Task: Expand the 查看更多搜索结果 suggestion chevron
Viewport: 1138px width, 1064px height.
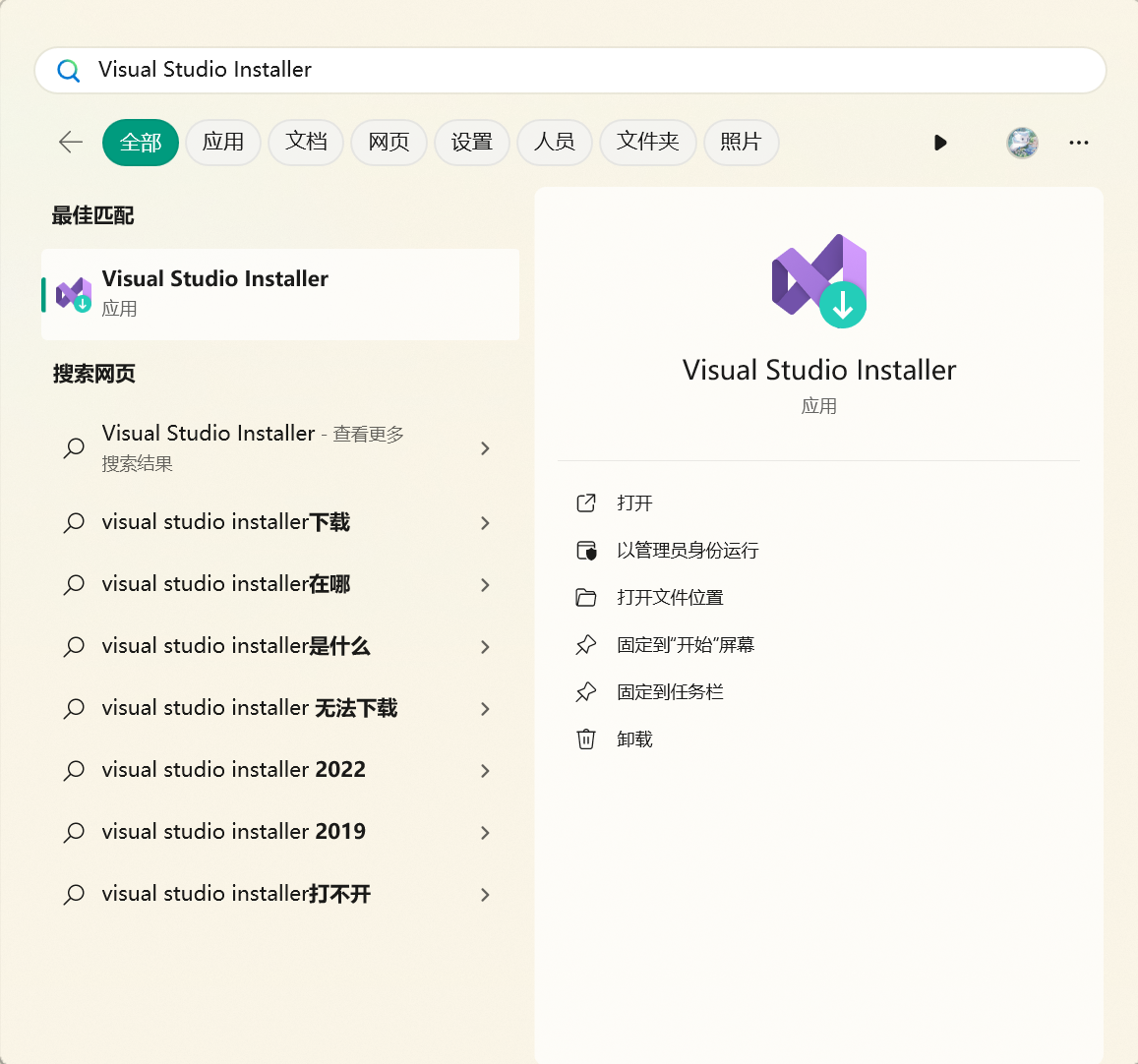Action: (x=485, y=447)
